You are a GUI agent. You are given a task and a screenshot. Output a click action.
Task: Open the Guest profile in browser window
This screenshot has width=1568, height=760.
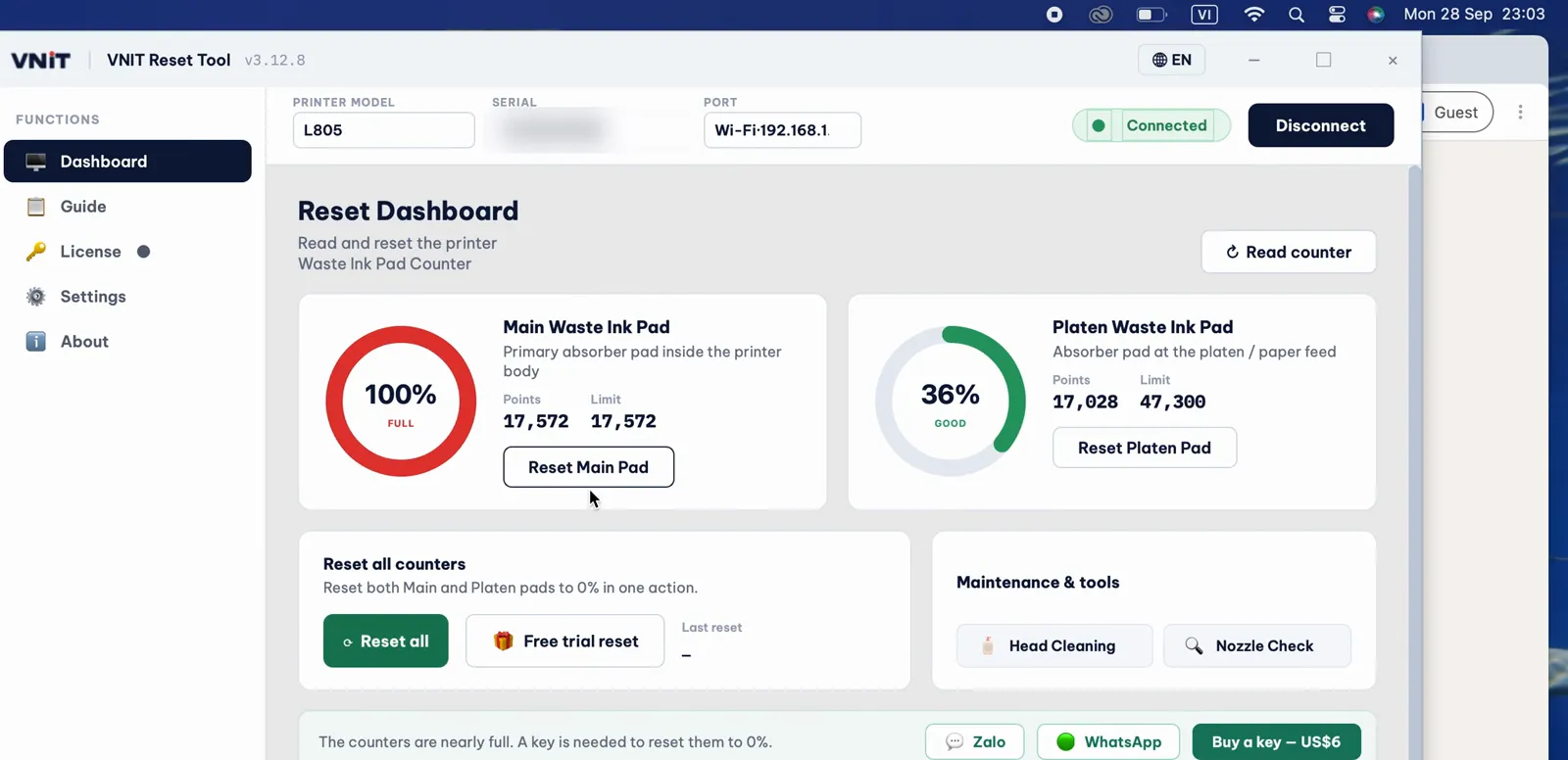[1456, 112]
